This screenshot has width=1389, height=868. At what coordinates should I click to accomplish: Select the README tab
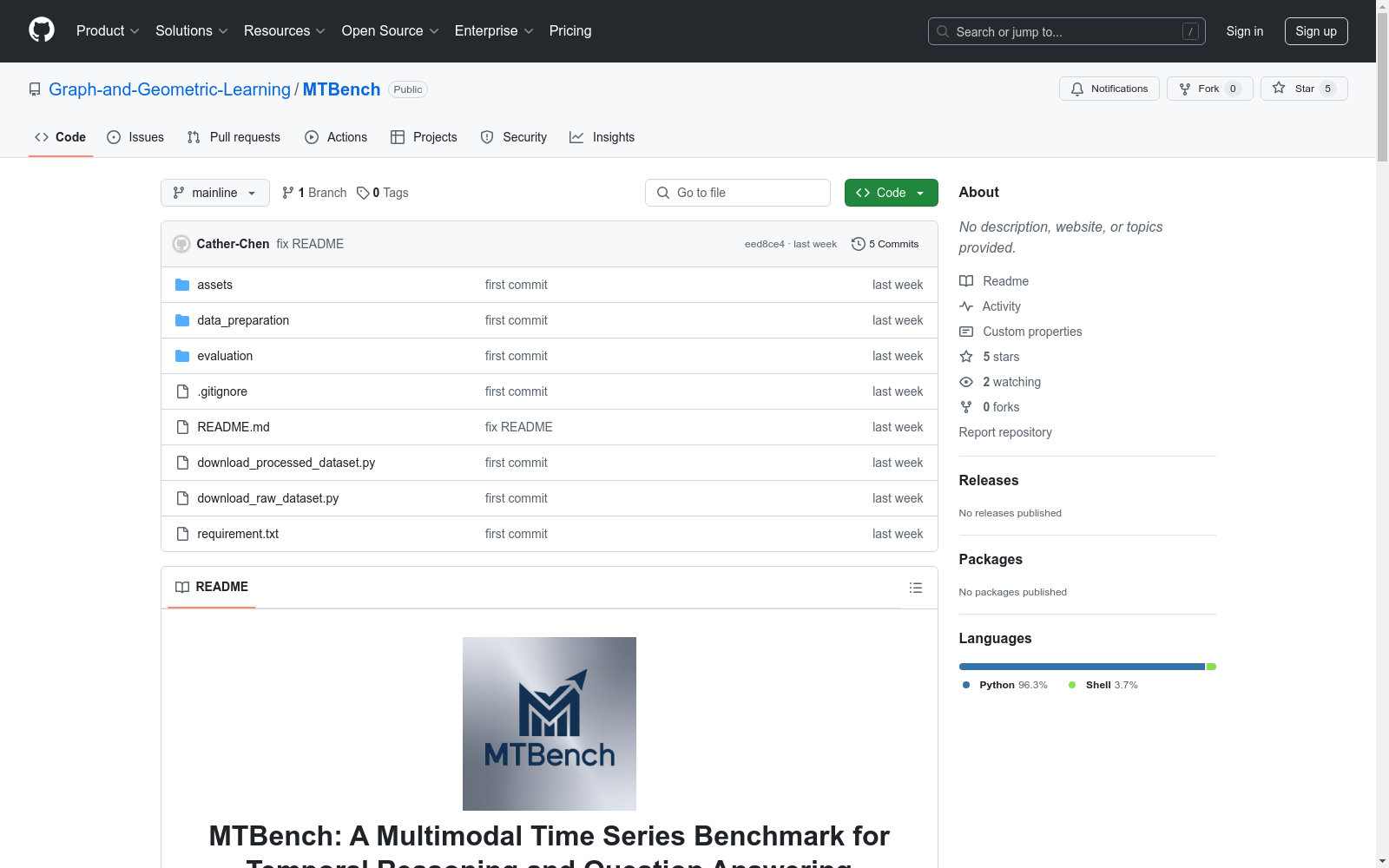pyautogui.click(x=212, y=587)
